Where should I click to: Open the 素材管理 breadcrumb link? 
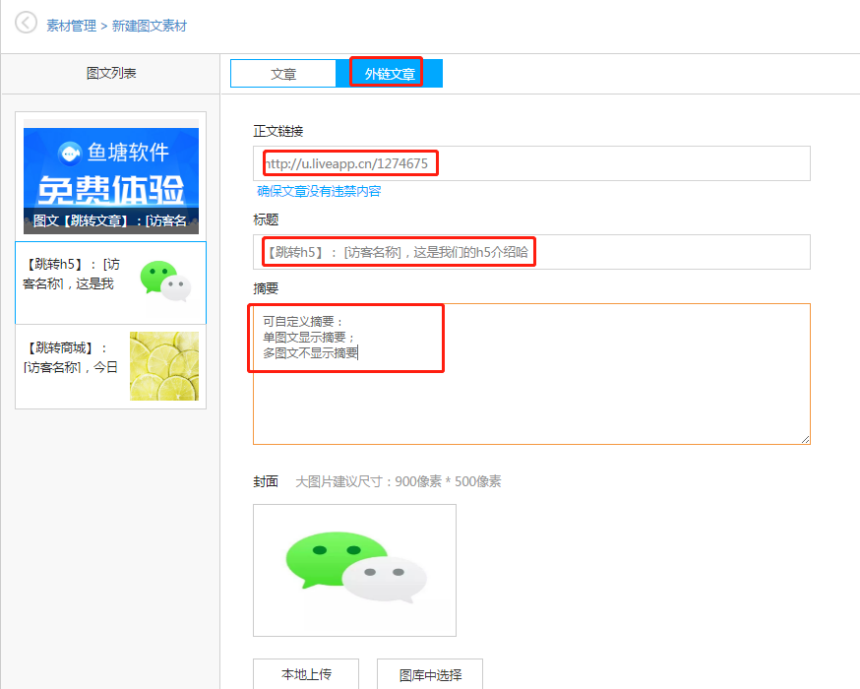[71, 26]
